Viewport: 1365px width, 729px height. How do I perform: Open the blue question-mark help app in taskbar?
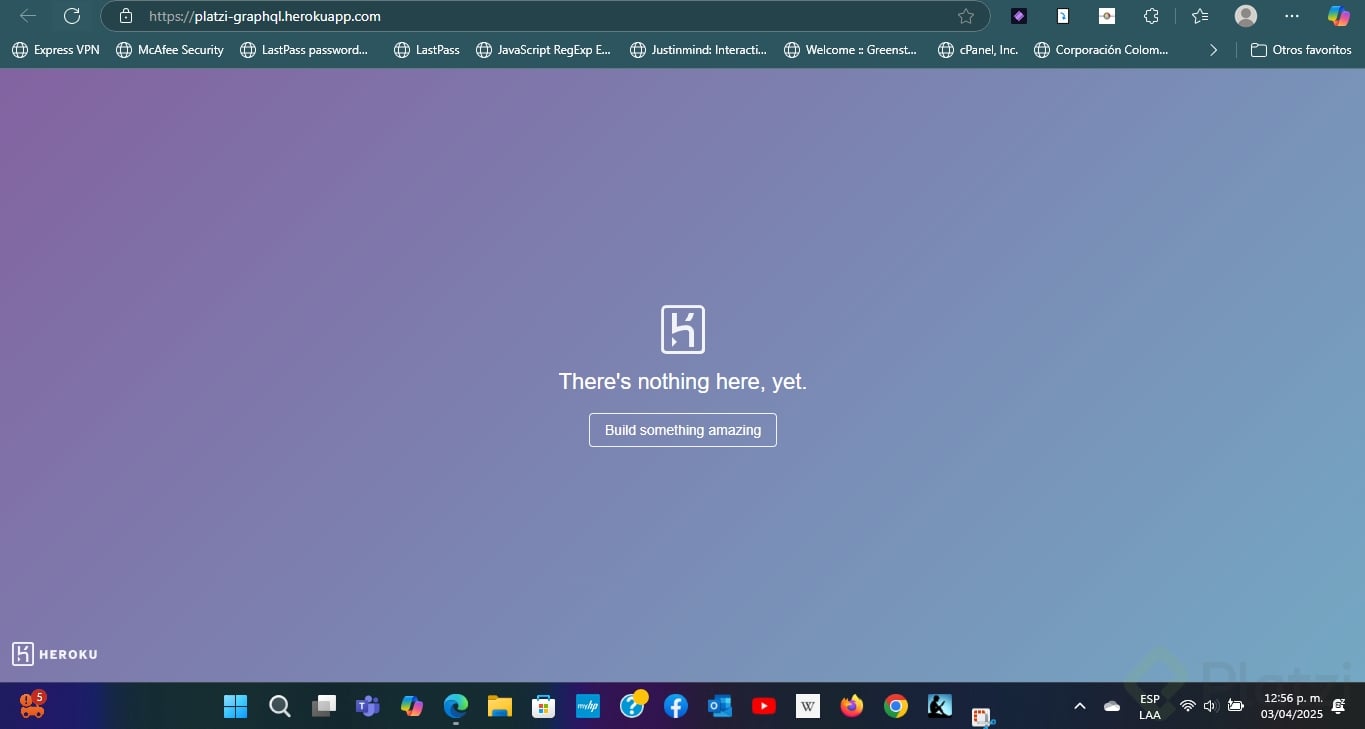(x=632, y=706)
